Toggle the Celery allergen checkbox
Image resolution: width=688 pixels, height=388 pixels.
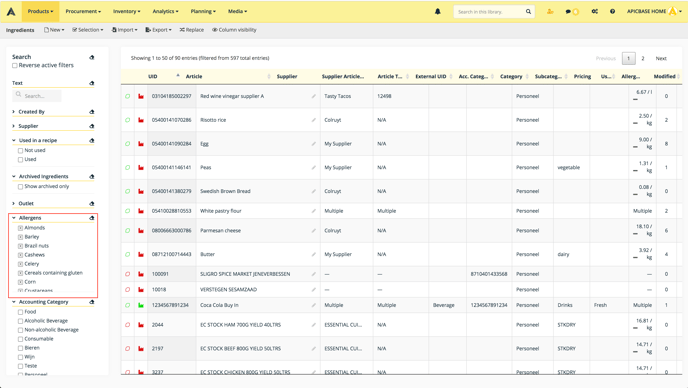tap(20, 264)
